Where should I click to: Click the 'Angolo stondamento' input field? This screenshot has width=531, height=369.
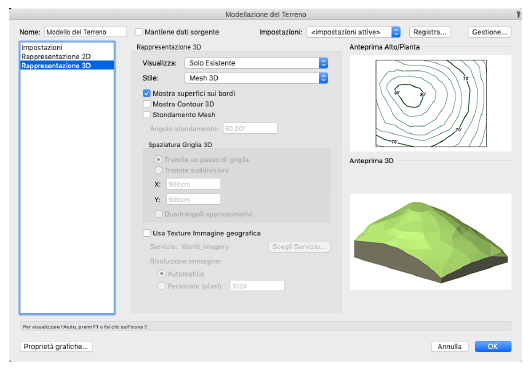coord(250,129)
